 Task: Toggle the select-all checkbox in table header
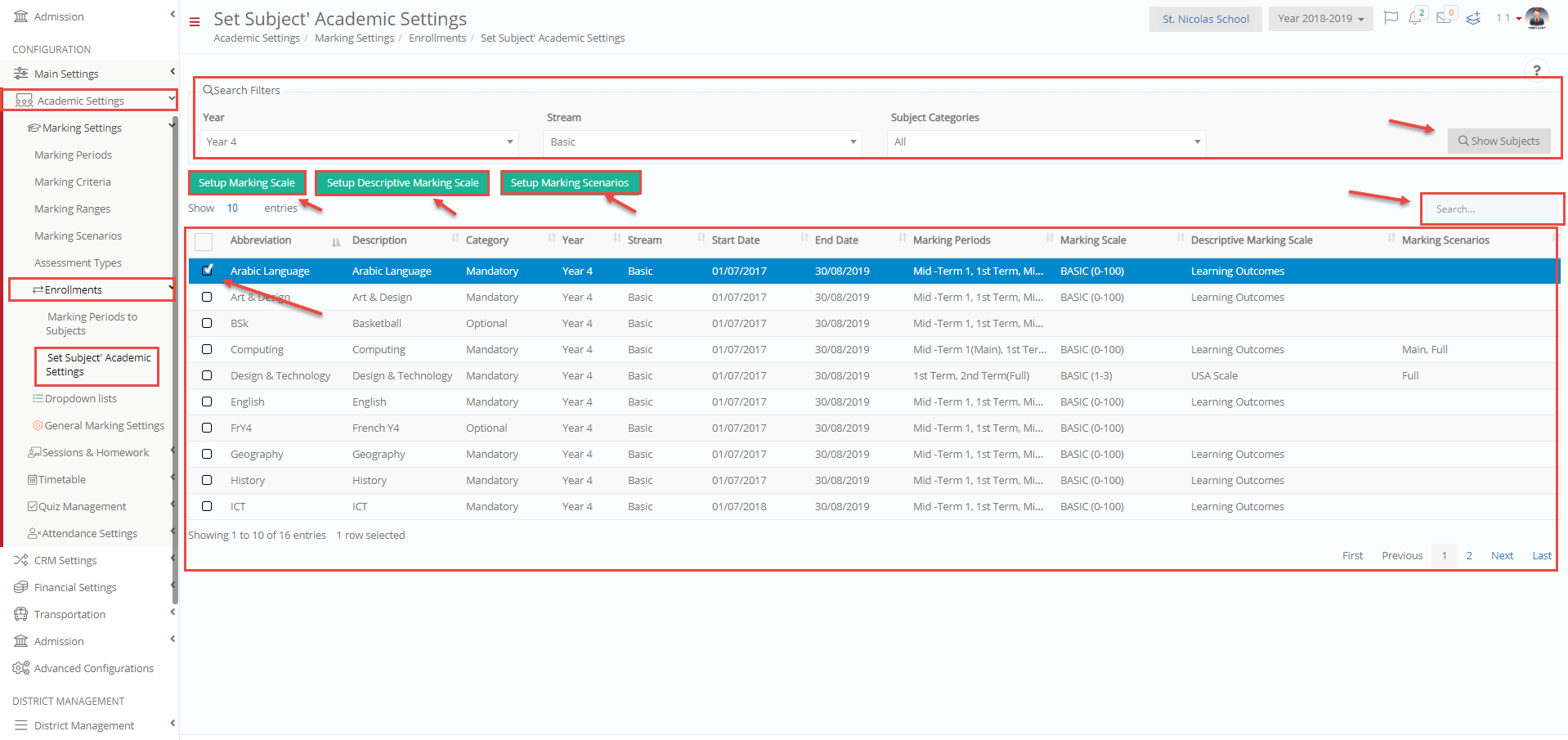(204, 241)
